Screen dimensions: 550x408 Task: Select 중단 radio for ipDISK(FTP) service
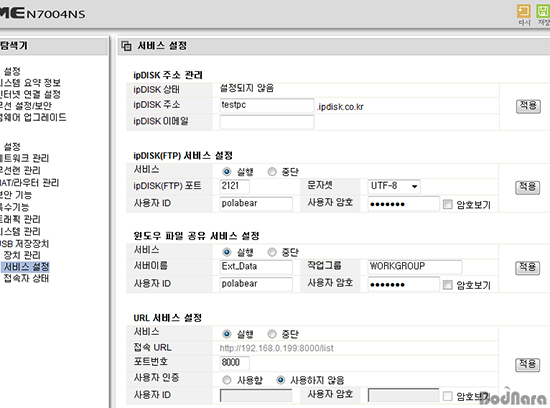[x=272, y=172]
